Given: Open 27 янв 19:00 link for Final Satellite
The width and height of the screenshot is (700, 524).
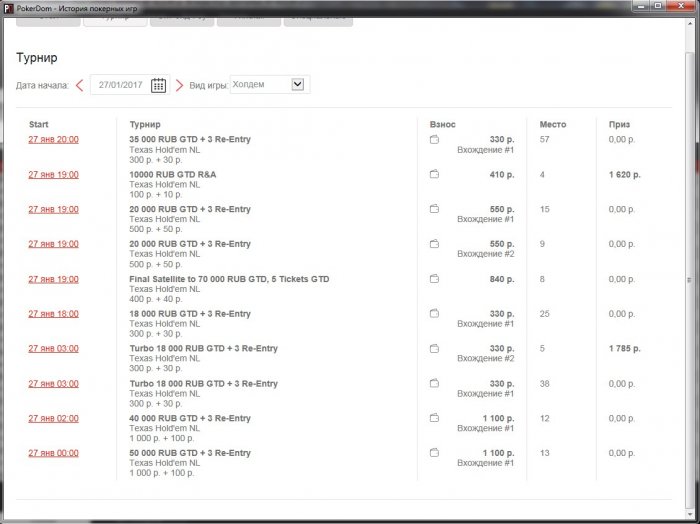Looking at the screenshot, I should (x=54, y=279).
